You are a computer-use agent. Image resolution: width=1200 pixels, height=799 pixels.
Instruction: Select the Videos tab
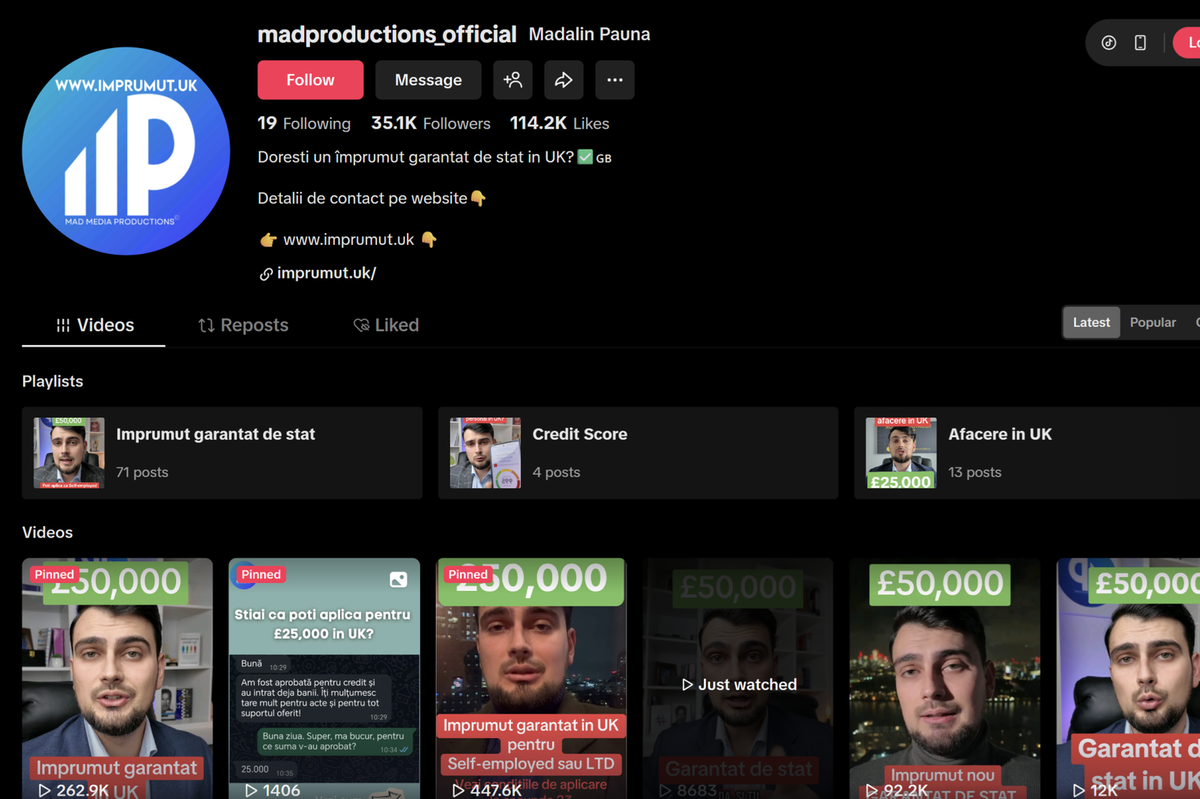[94, 325]
